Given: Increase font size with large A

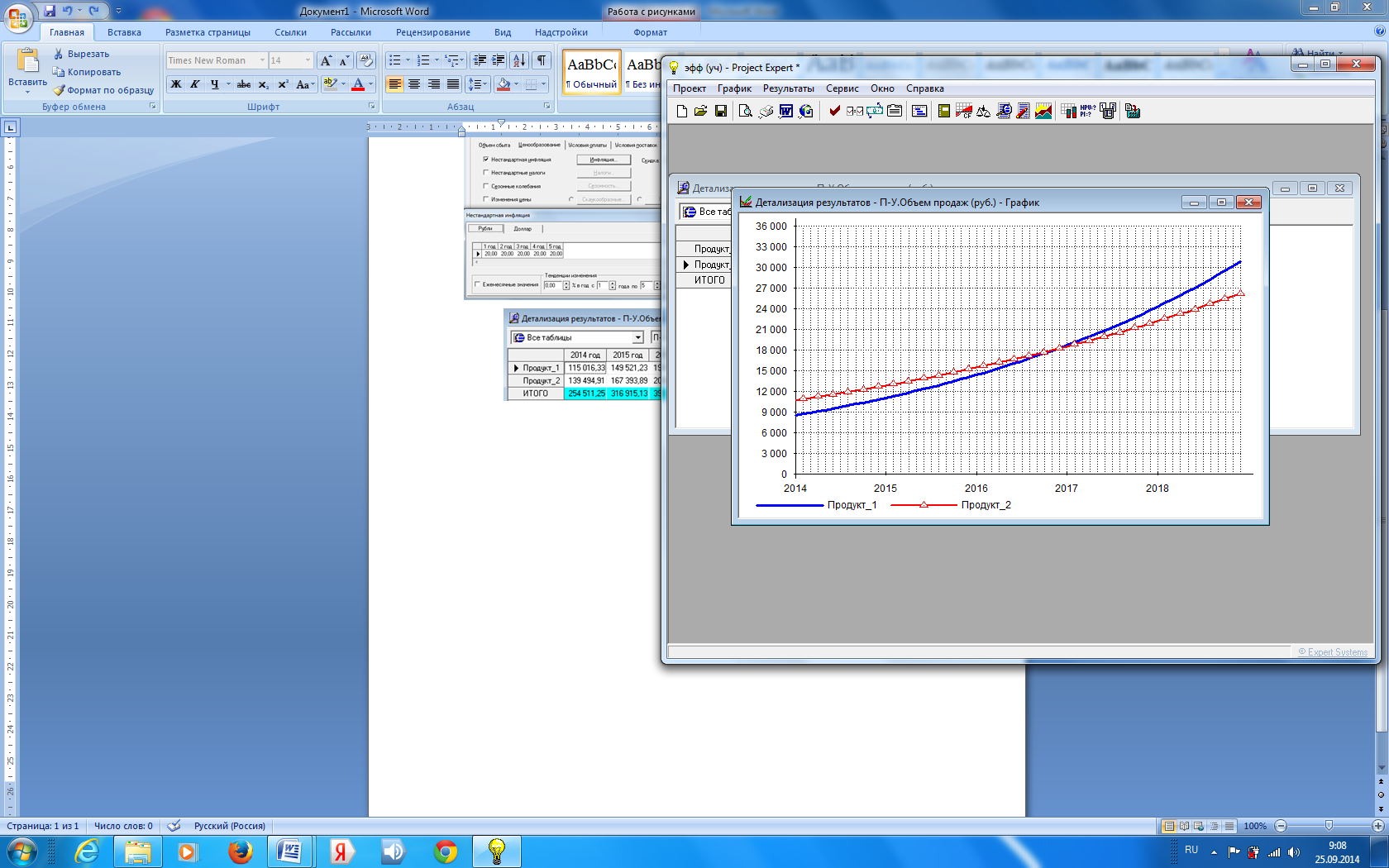Looking at the screenshot, I should (326, 60).
